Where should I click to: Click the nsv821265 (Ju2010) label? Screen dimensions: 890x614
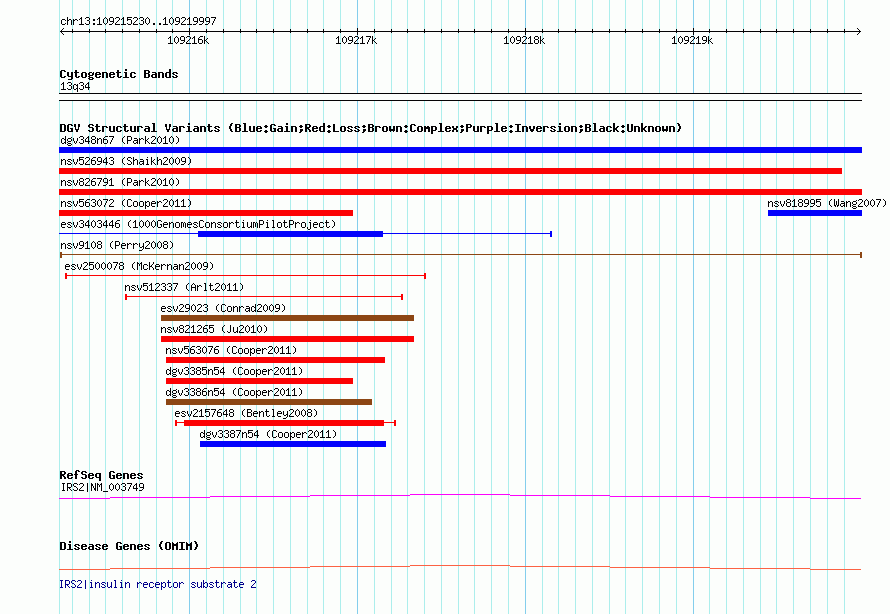[x=214, y=329]
